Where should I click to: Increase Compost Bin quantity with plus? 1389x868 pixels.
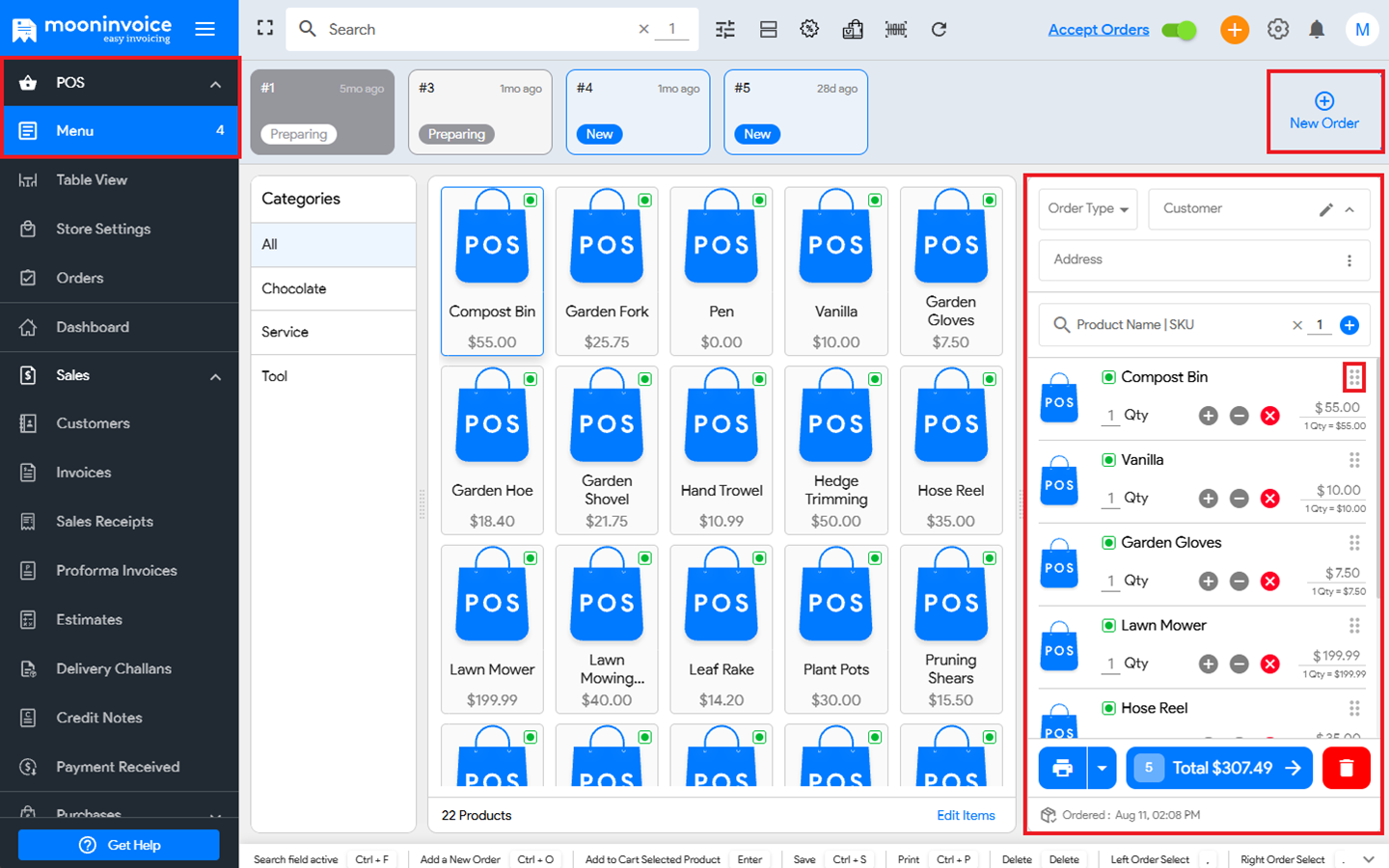click(1208, 416)
